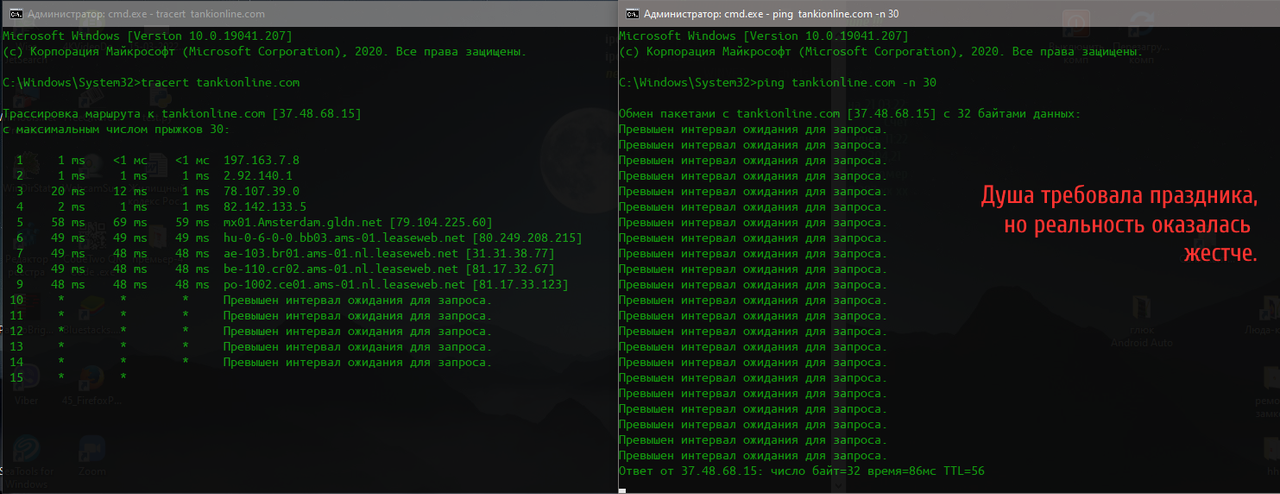The image size is (1280, 494).
Task: Click the Windows version line in tracert window
Action: 147,36
